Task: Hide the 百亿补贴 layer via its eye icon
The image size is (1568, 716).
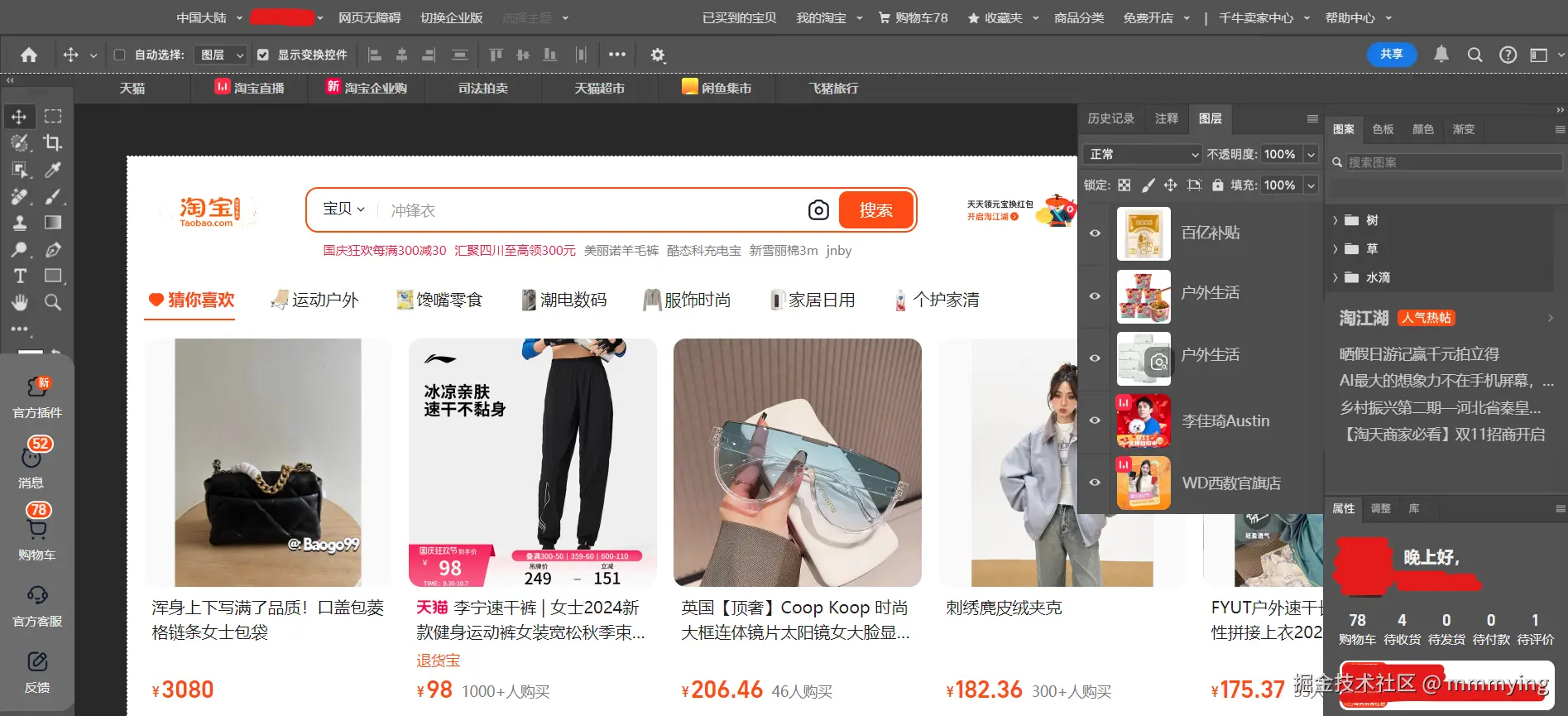Action: point(1095,233)
